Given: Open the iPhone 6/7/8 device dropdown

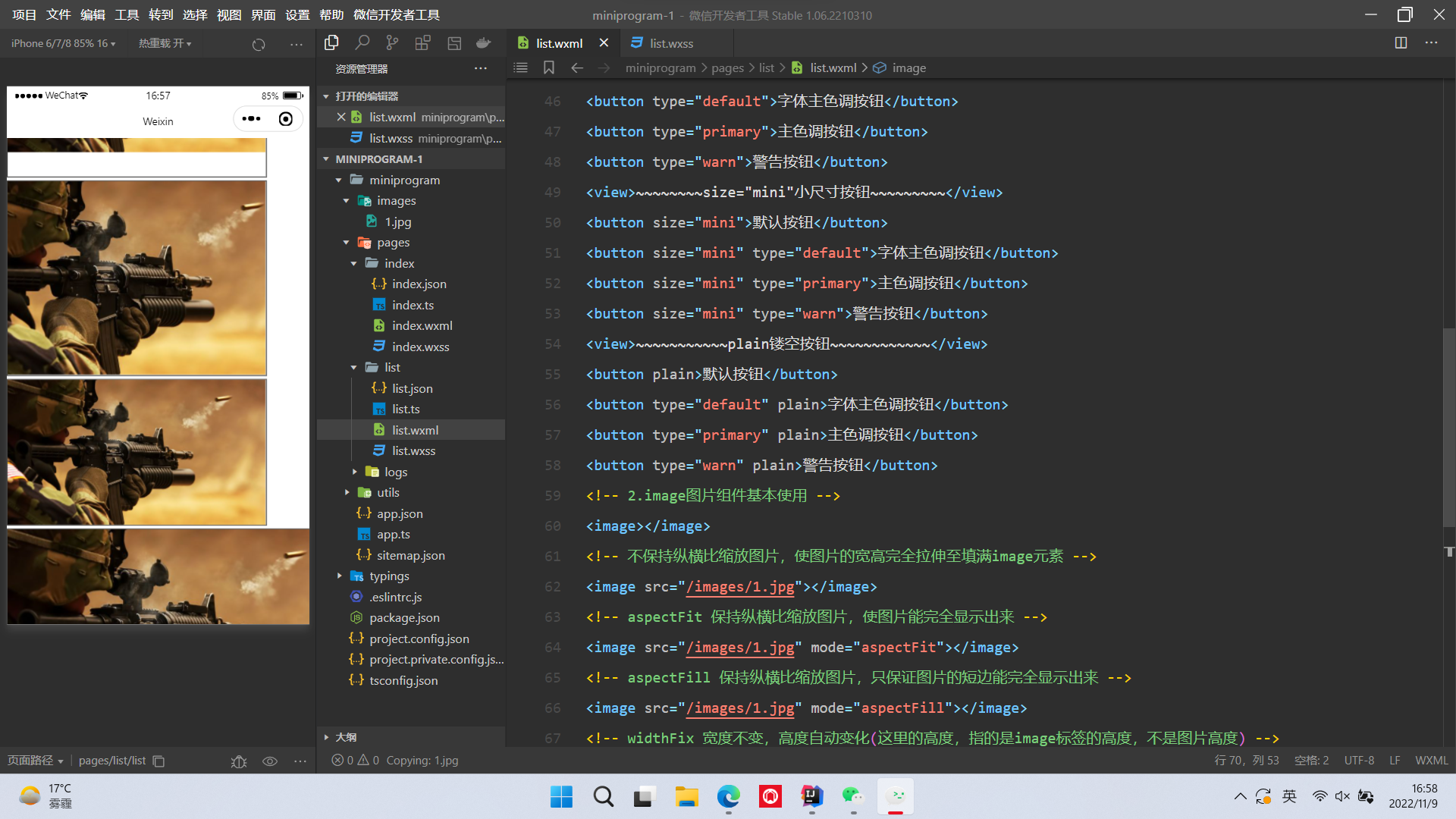Looking at the screenshot, I should click(63, 44).
